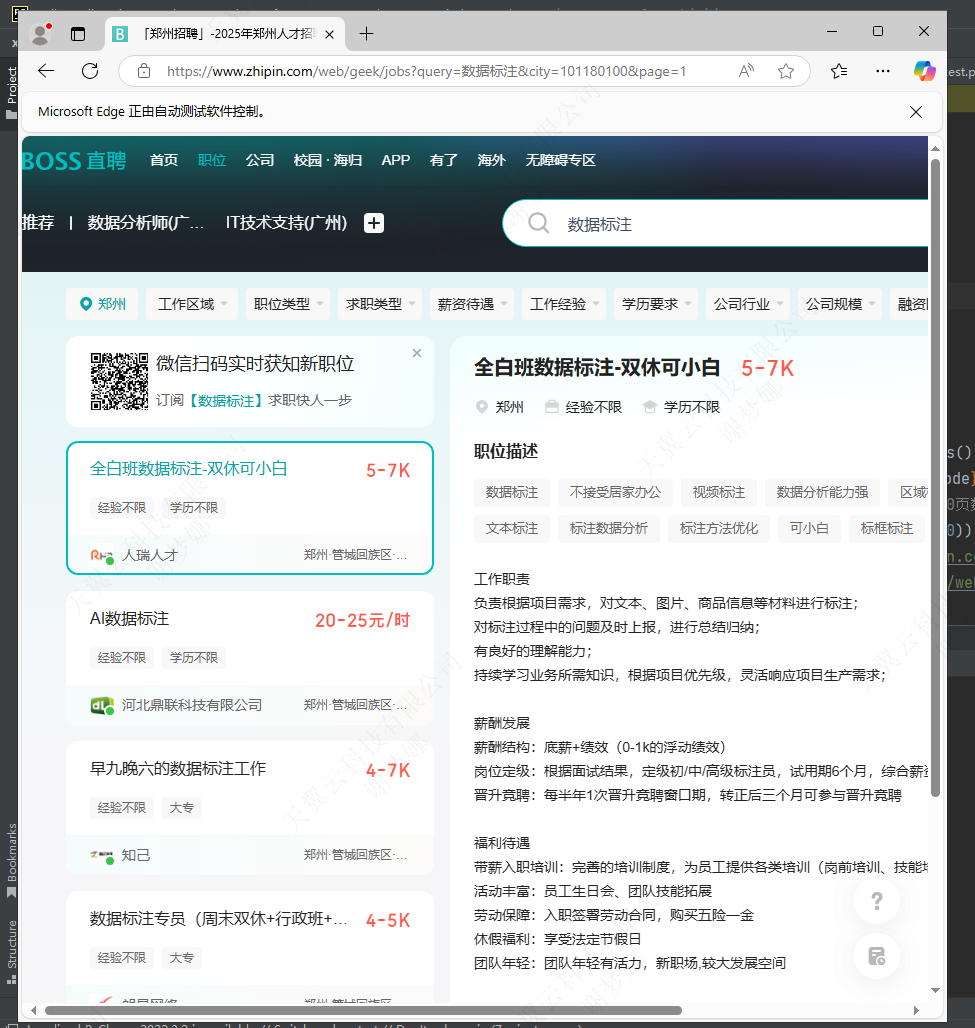Open Bookmarks tool window in IDE sidebar
Image resolution: width=975 pixels, height=1028 pixels.
point(11,860)
